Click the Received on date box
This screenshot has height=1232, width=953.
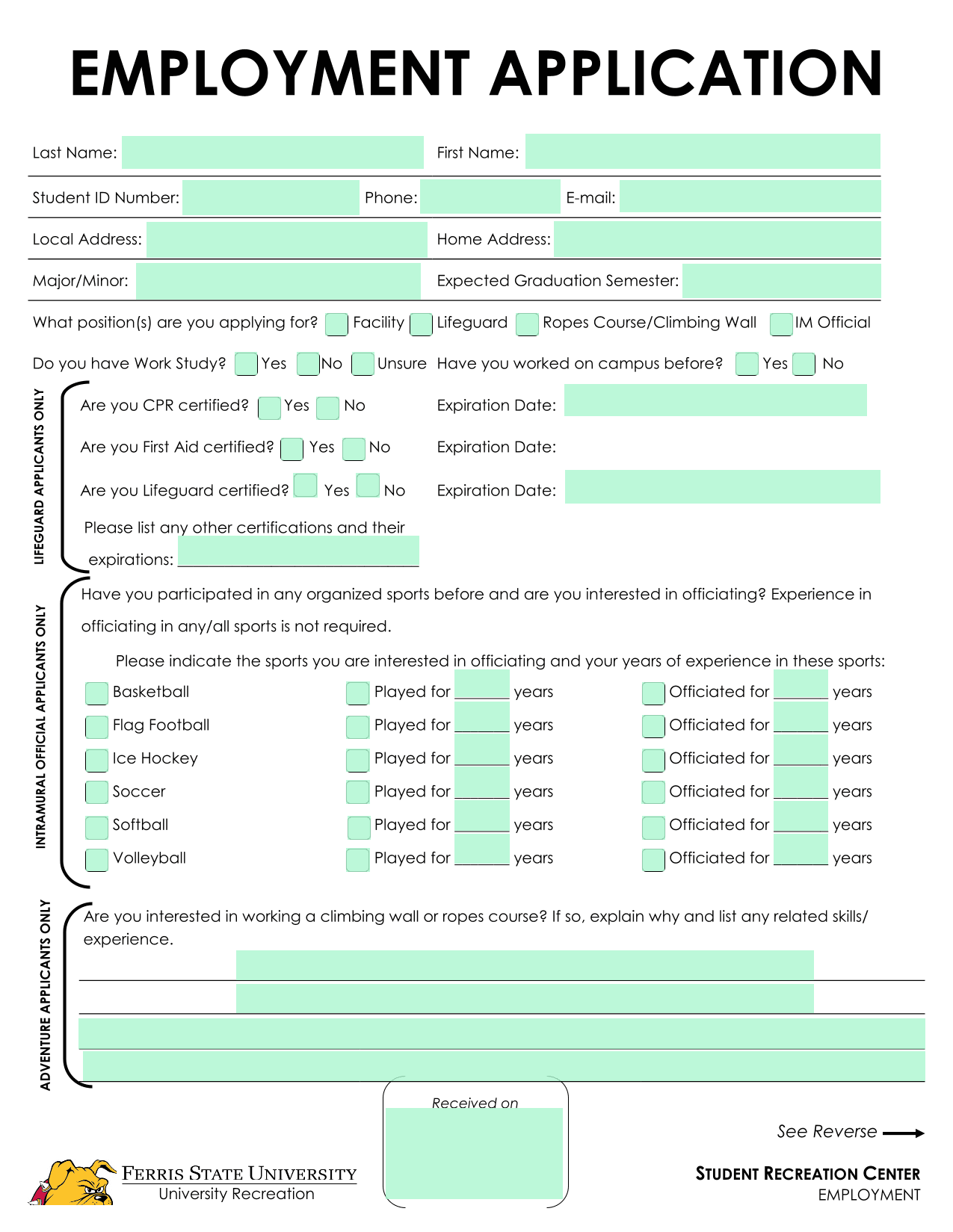point(474,1154)
